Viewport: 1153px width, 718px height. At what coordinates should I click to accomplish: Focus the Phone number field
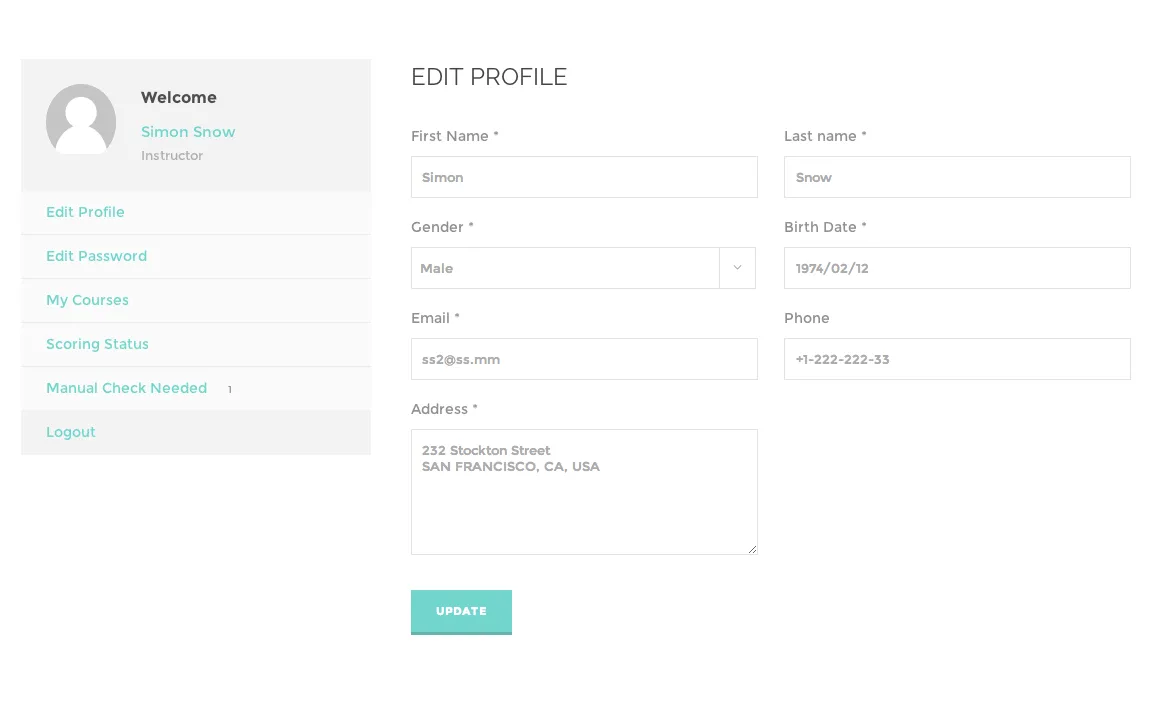tap(957, 359)
